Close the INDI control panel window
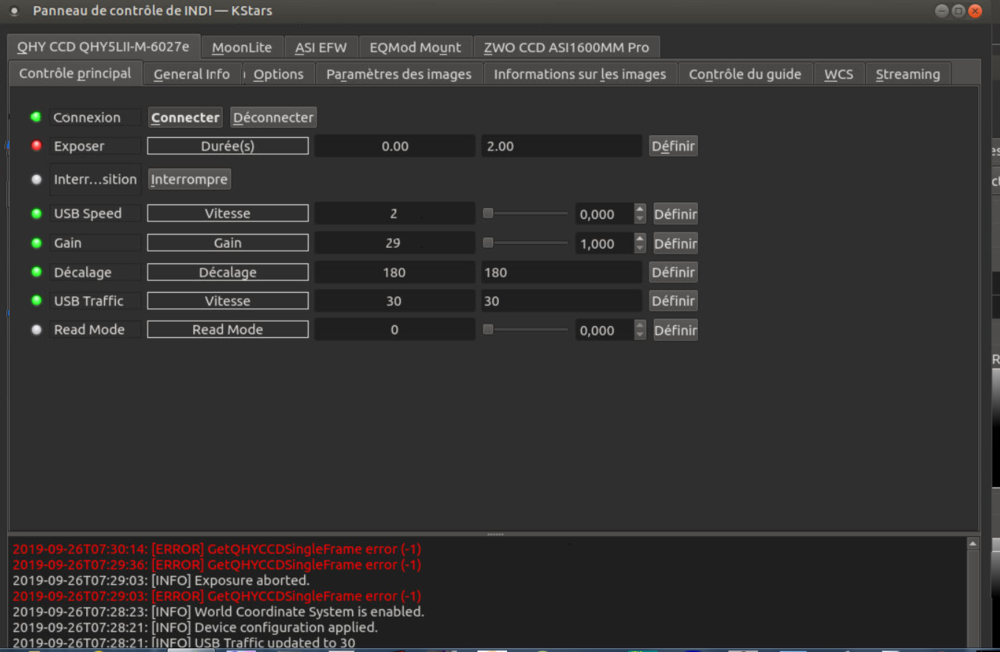 coord(975,11)
